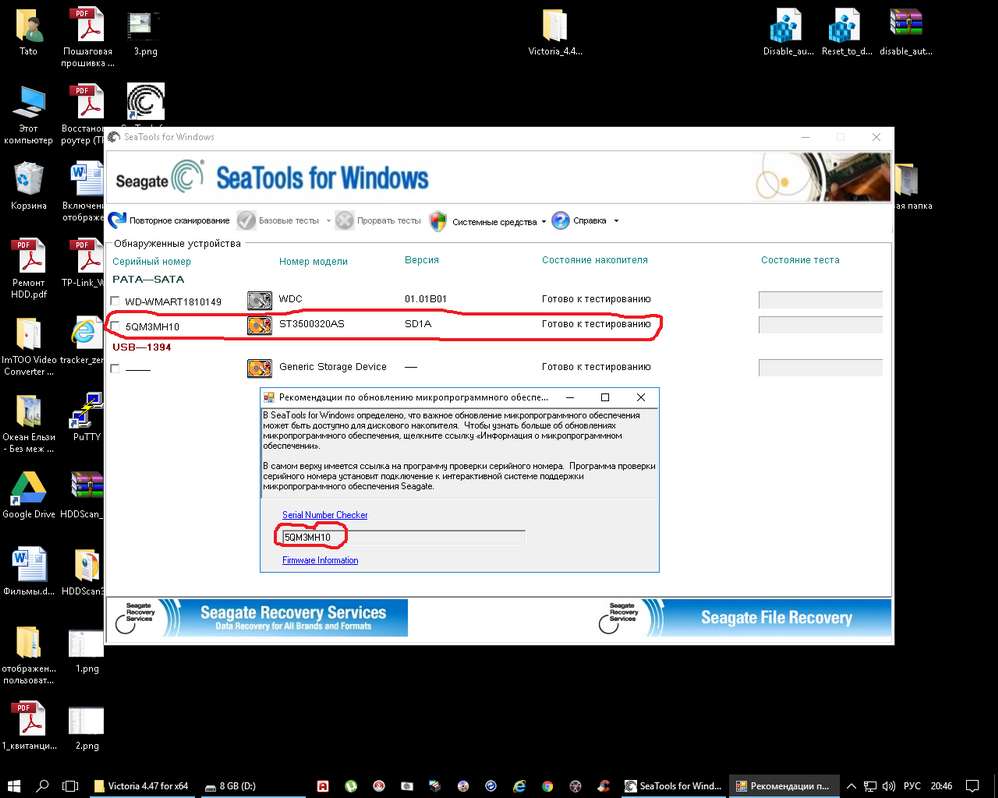Expand the Справка dropdown arrow
Viewport: 998px width, 798px height.
[616, 221]
